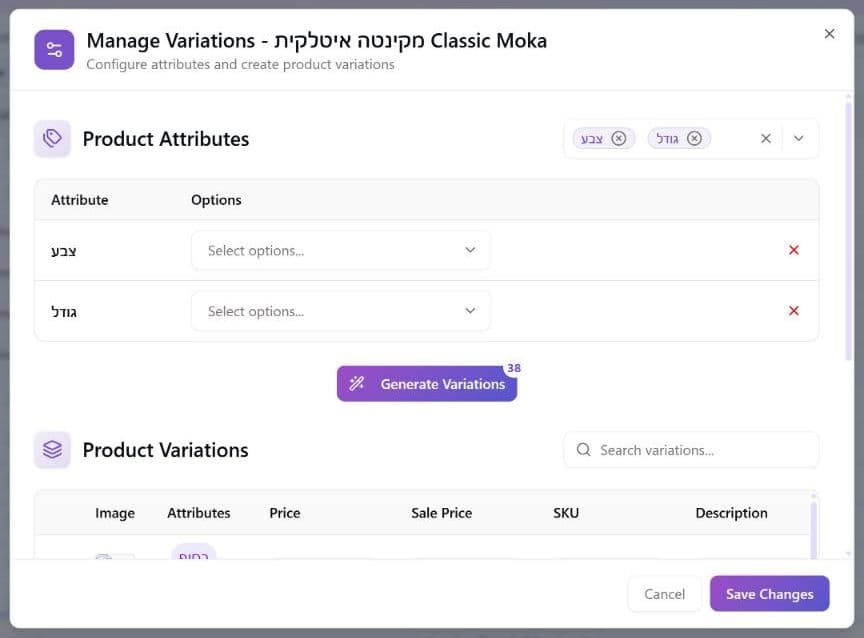The width and height of the screenshot is (864, 638).
Task: Click the search magnifier icon
Action: 584,450
